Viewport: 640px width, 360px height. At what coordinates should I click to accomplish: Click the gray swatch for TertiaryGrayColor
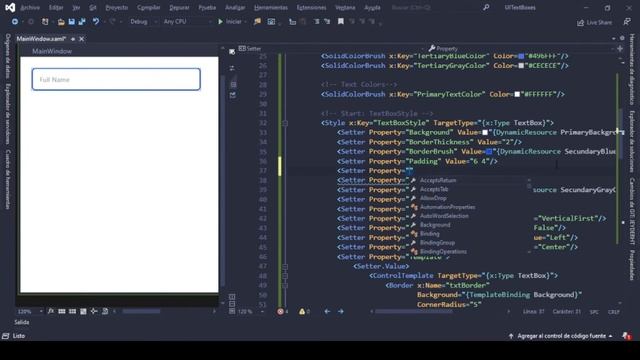(x=521, y=66)
